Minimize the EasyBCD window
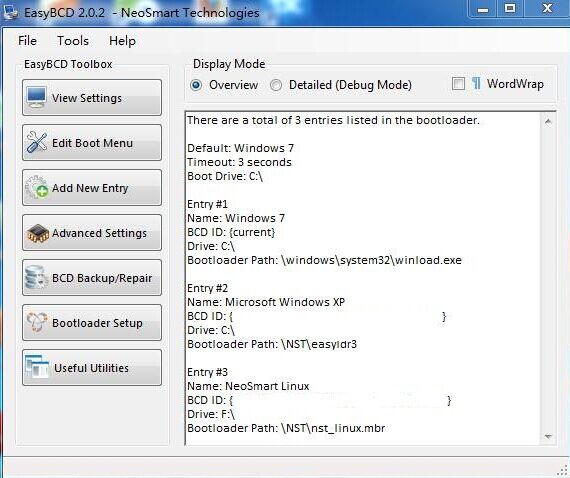570x478 pixels. pos(483,9)
